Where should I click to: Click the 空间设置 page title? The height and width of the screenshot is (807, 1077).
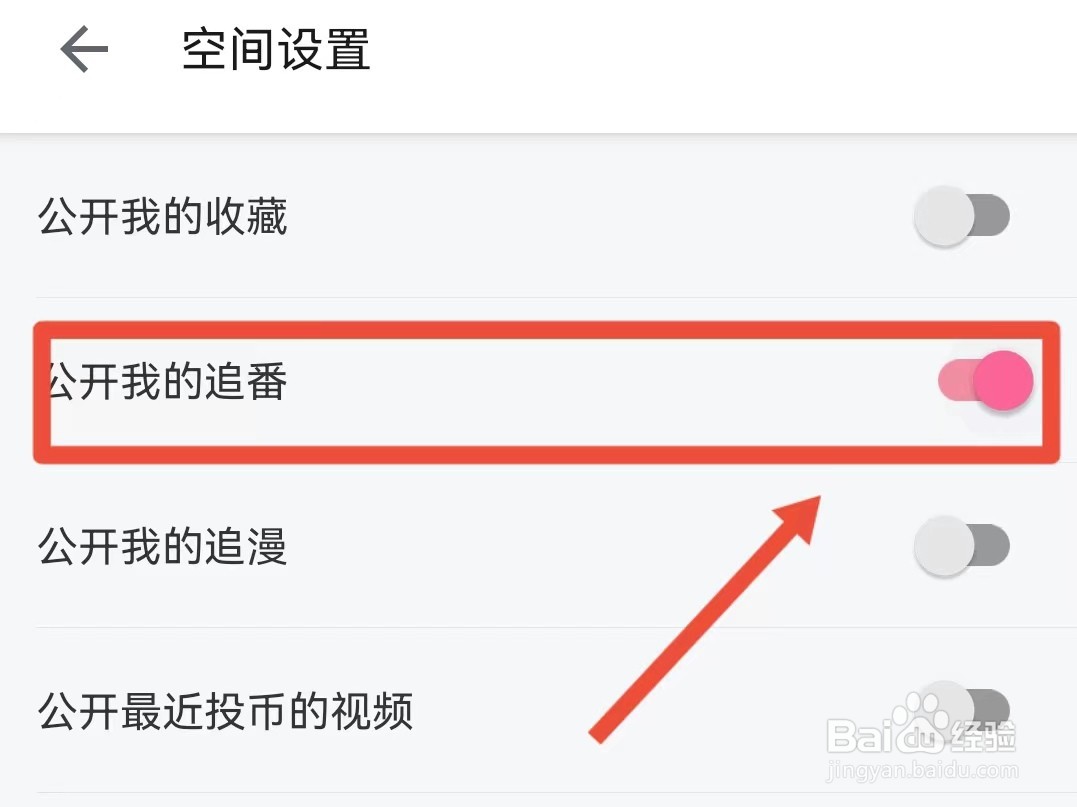tap(276, 50)
